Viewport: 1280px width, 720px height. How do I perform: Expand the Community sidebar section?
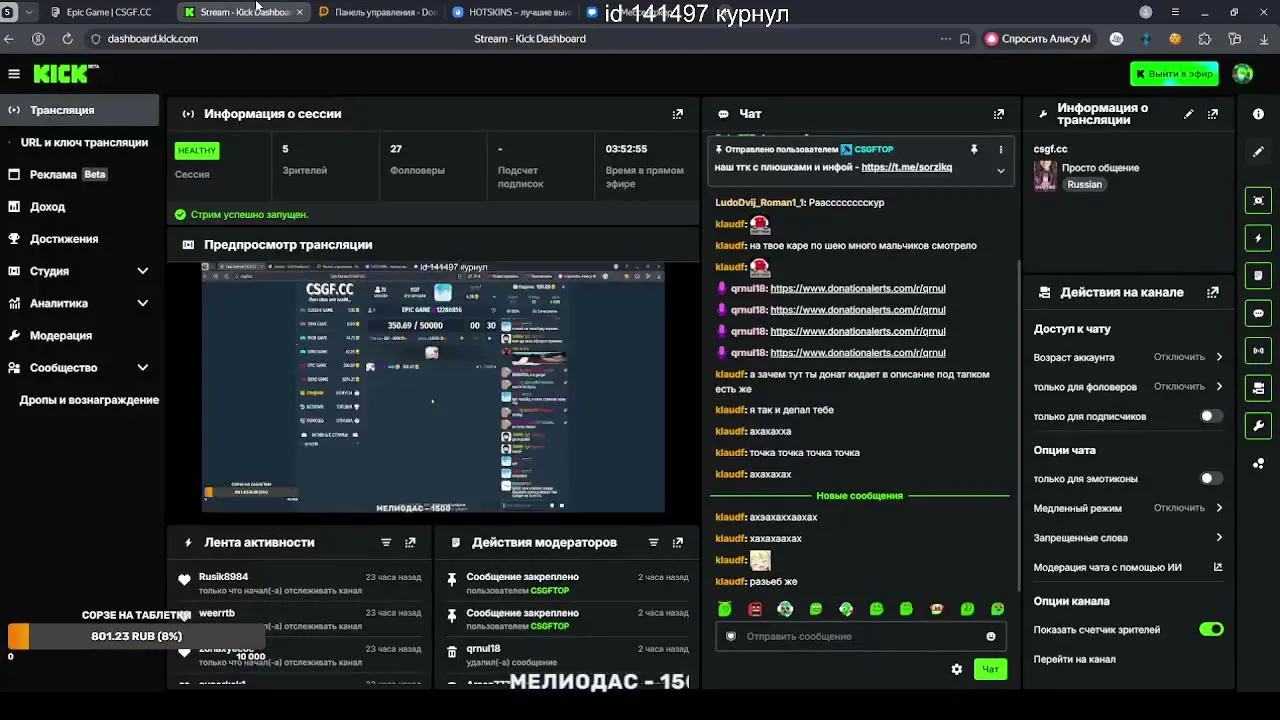click(x=142, y=368)
